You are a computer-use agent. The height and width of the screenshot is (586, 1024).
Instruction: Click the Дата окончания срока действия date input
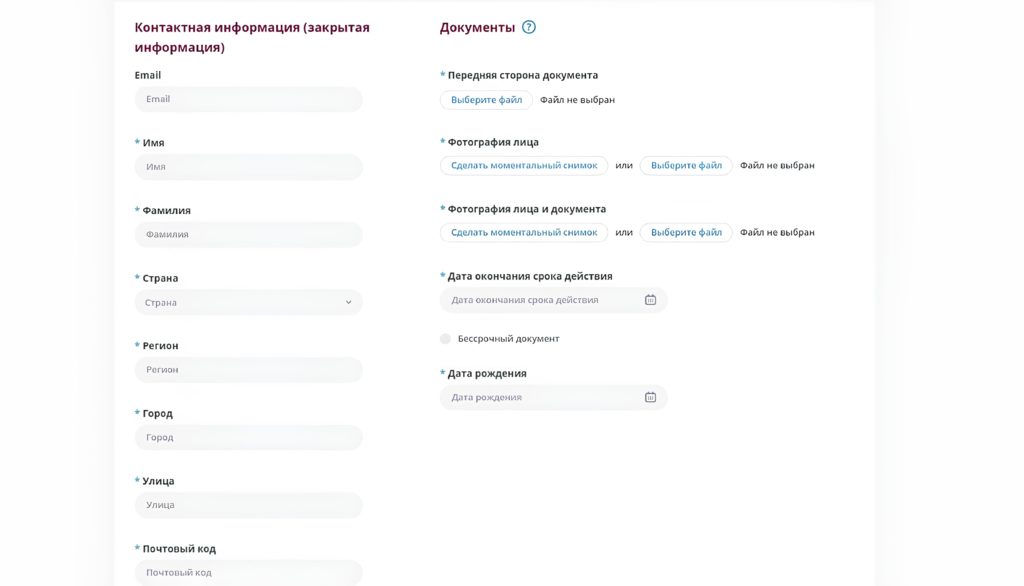click(540, 300)
